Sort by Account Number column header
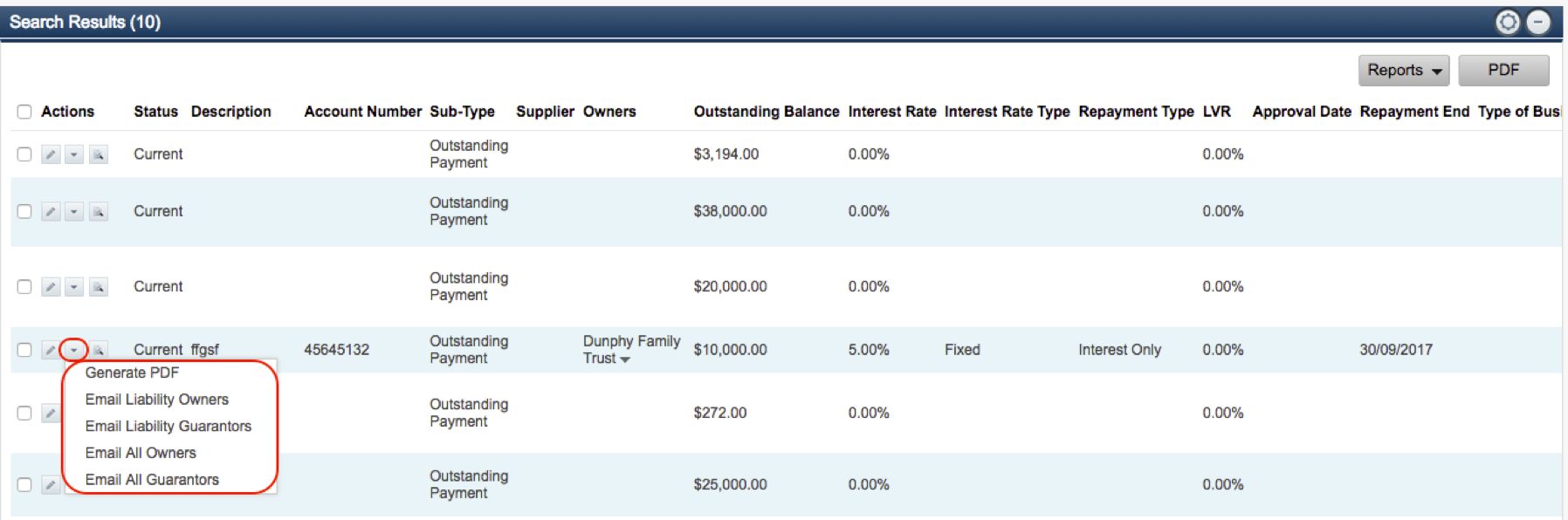The image size is (1568, 520). pos(363,112)
